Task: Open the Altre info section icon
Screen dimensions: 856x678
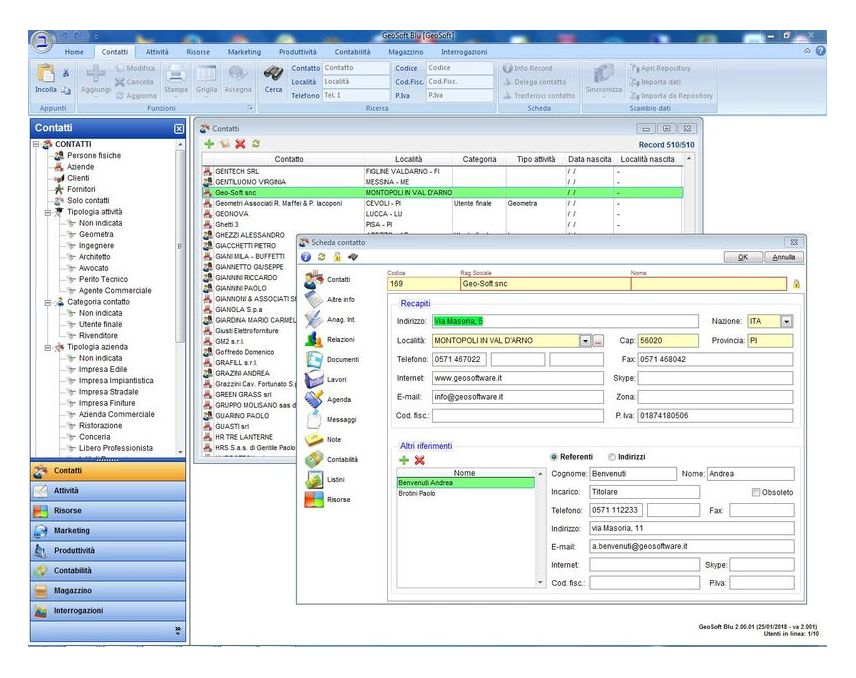Action: [x=314, y=300]
